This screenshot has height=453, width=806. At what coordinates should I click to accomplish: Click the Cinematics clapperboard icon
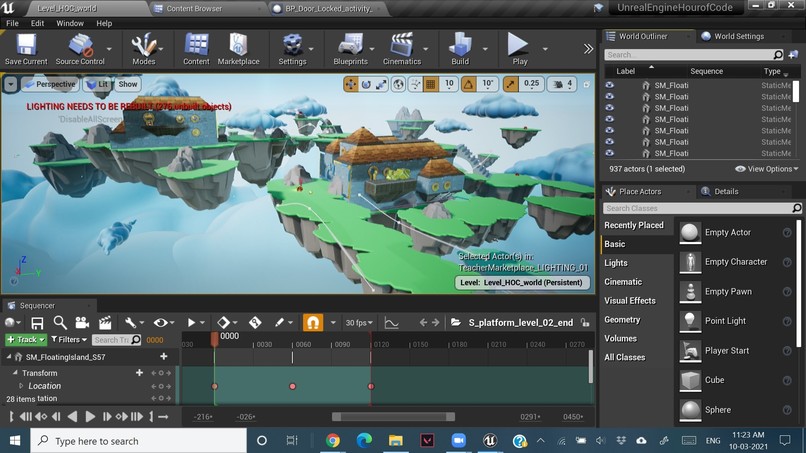[401, 49]
